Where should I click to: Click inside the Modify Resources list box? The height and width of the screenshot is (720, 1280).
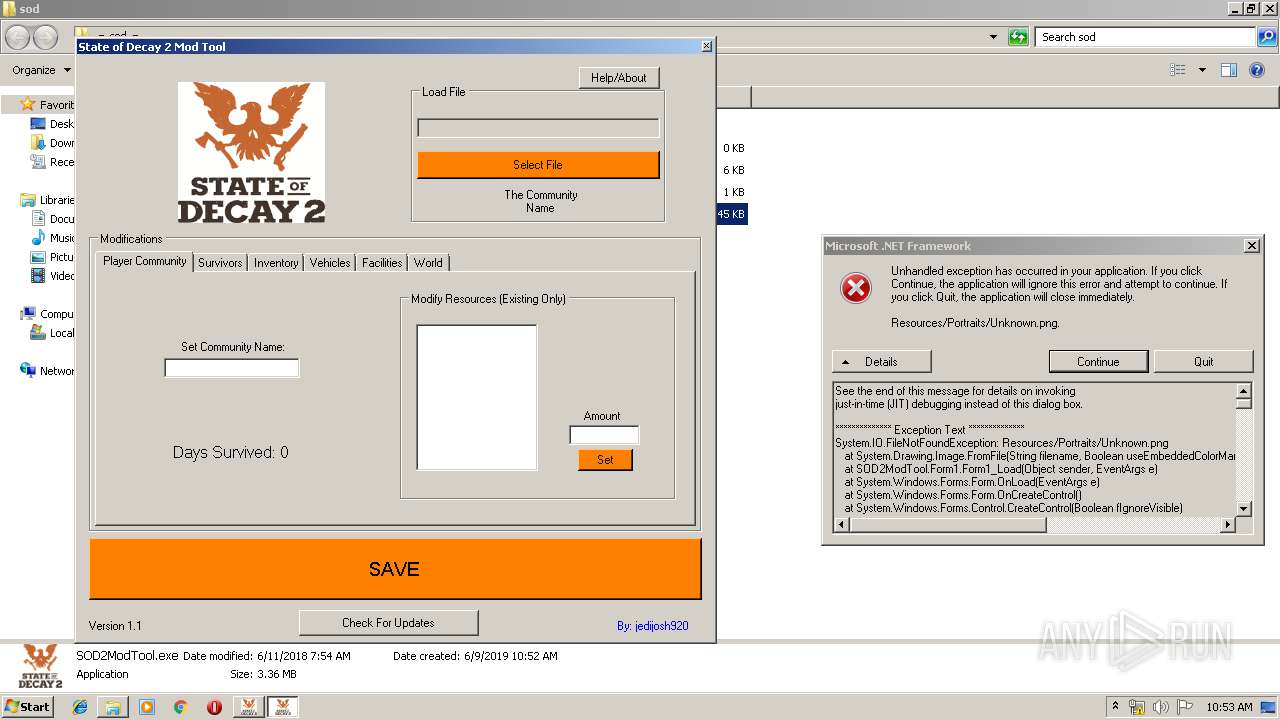(477, 397)
